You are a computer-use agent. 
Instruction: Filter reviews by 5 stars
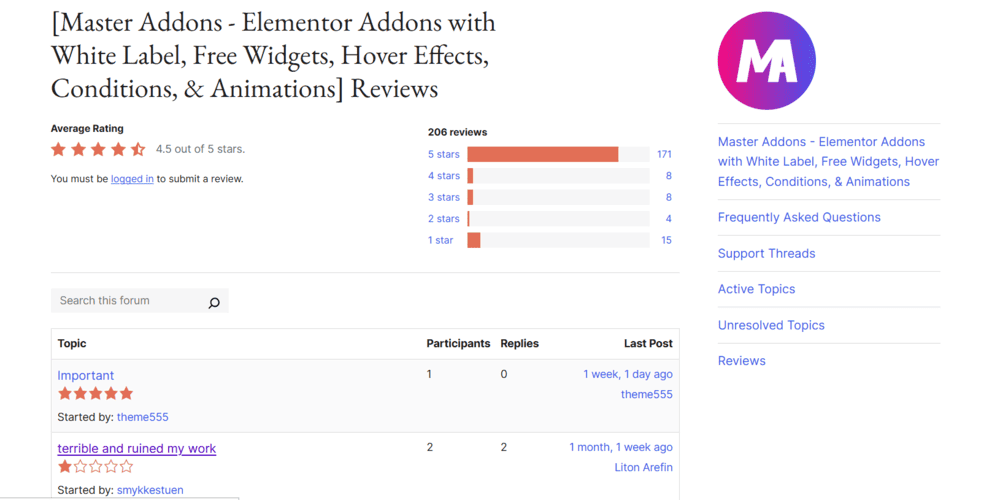click(444, 154)
